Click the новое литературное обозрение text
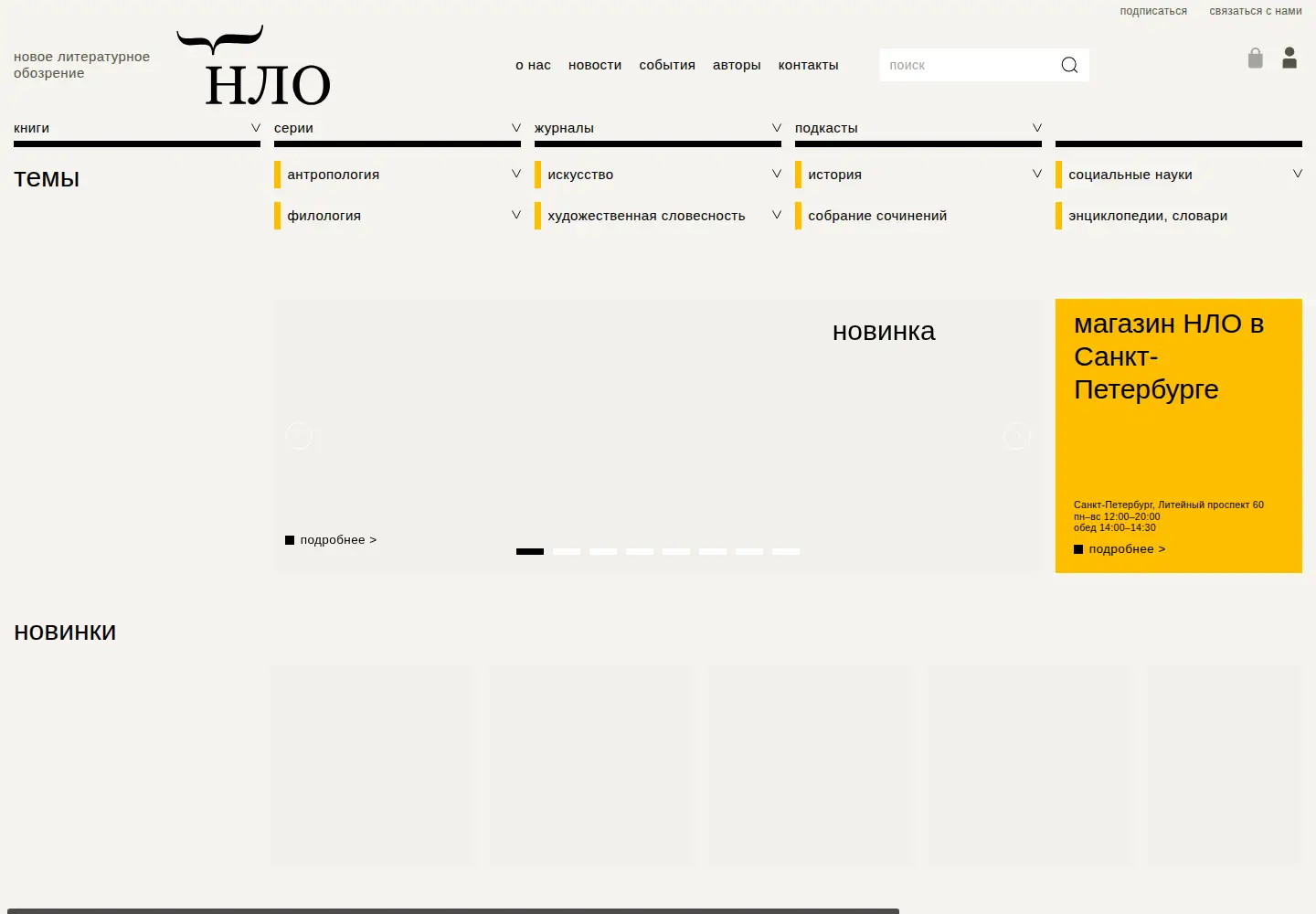The height and width of the screenshot is (914, 1316). tap(81, 65)
